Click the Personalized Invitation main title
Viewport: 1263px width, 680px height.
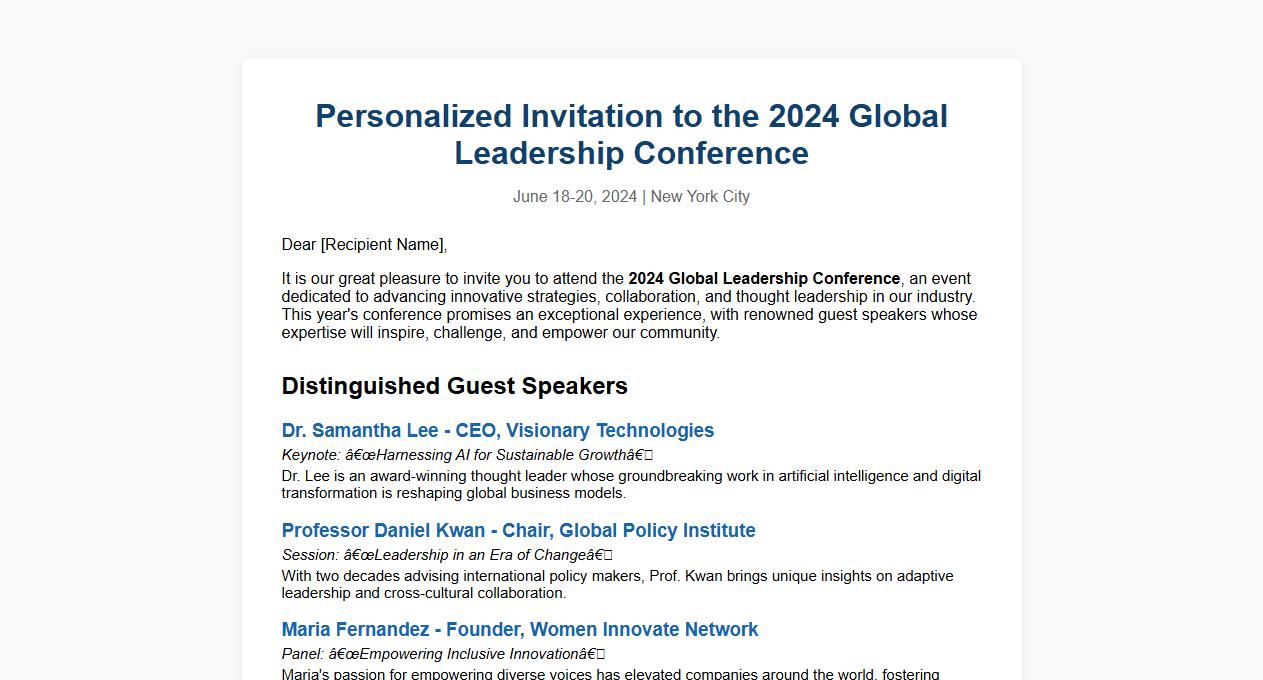[x=631, y=134]
